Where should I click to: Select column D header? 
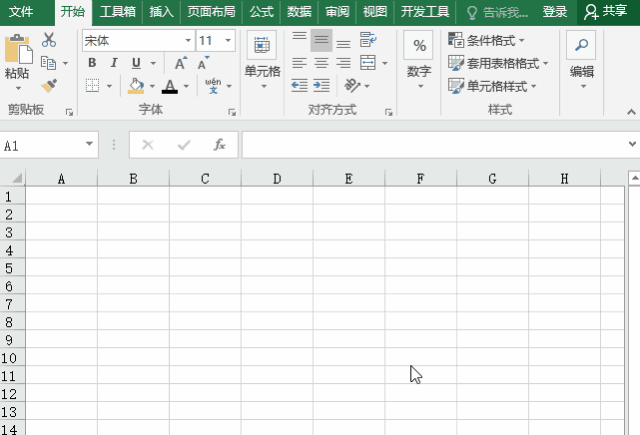coord(277,178)
